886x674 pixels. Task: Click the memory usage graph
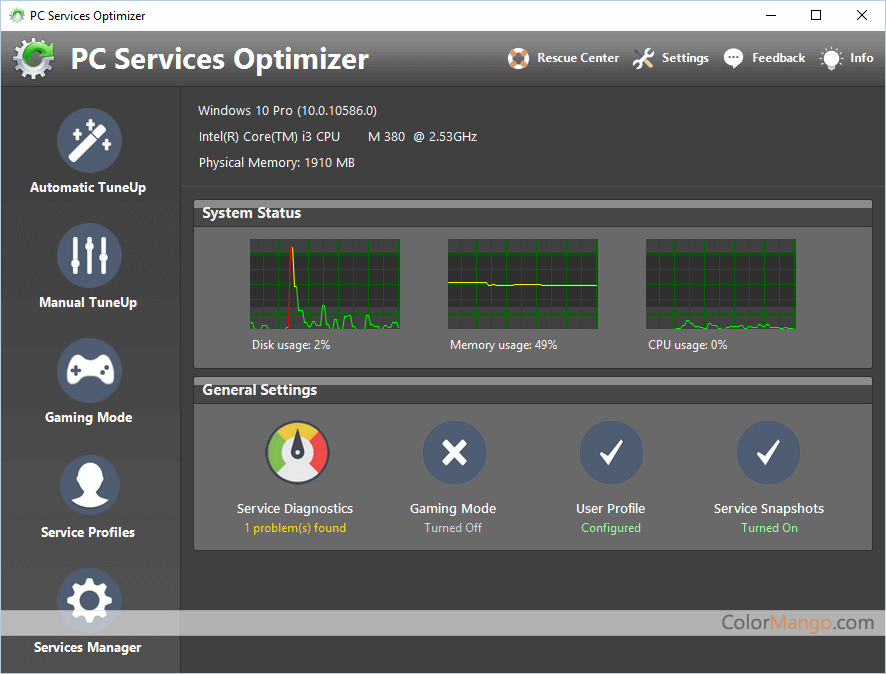pyautogui.click(x=523, y=284)
